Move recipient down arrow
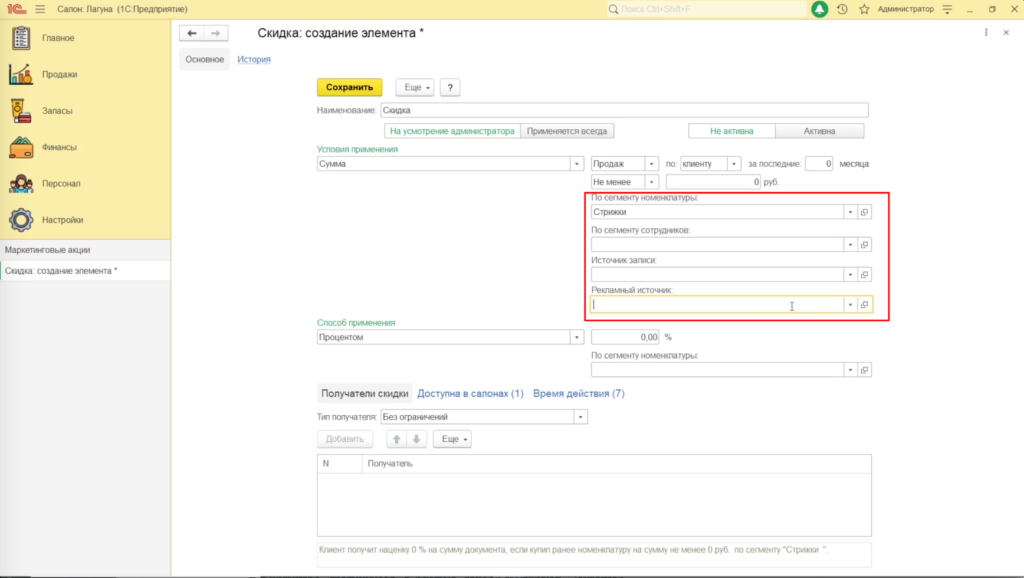Screen dimensions: 1024x578 (417, 440)
